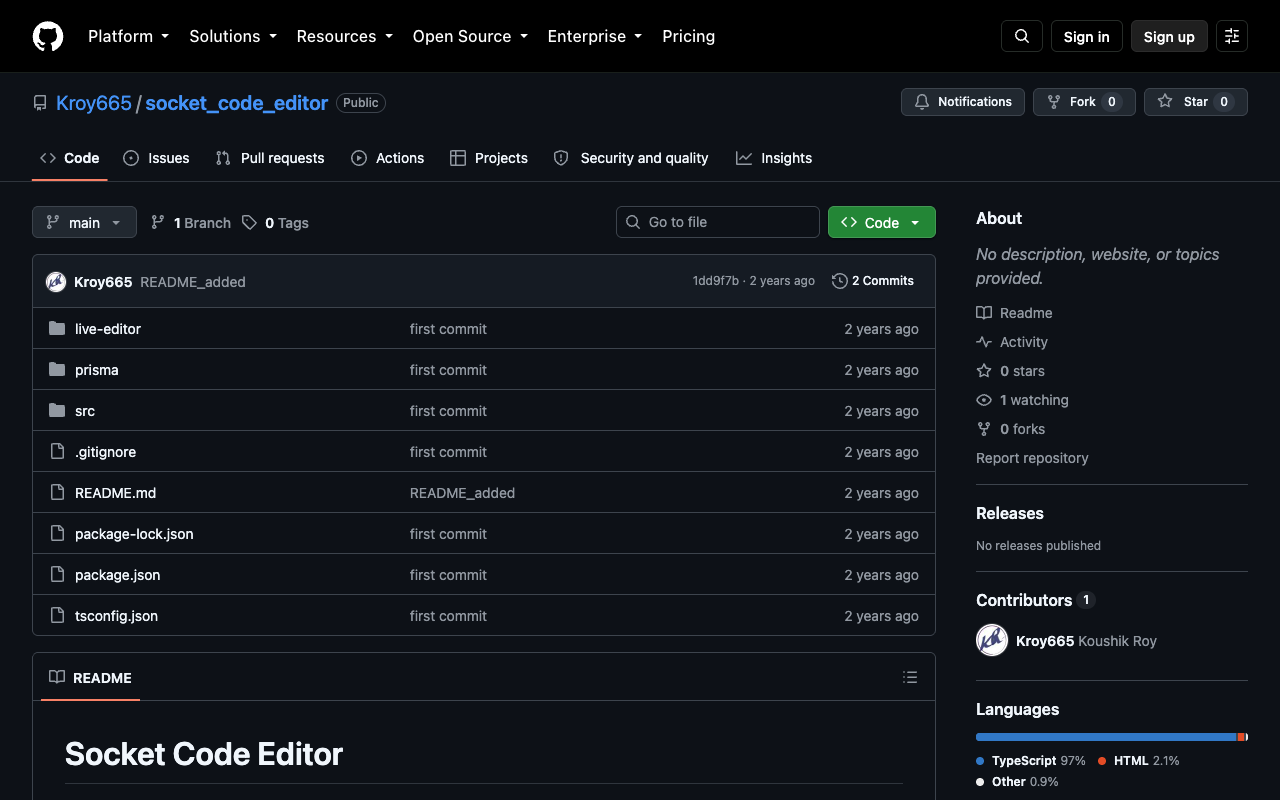Open the green Code dropdown button
1280x800 pixels.
point(882,222)
